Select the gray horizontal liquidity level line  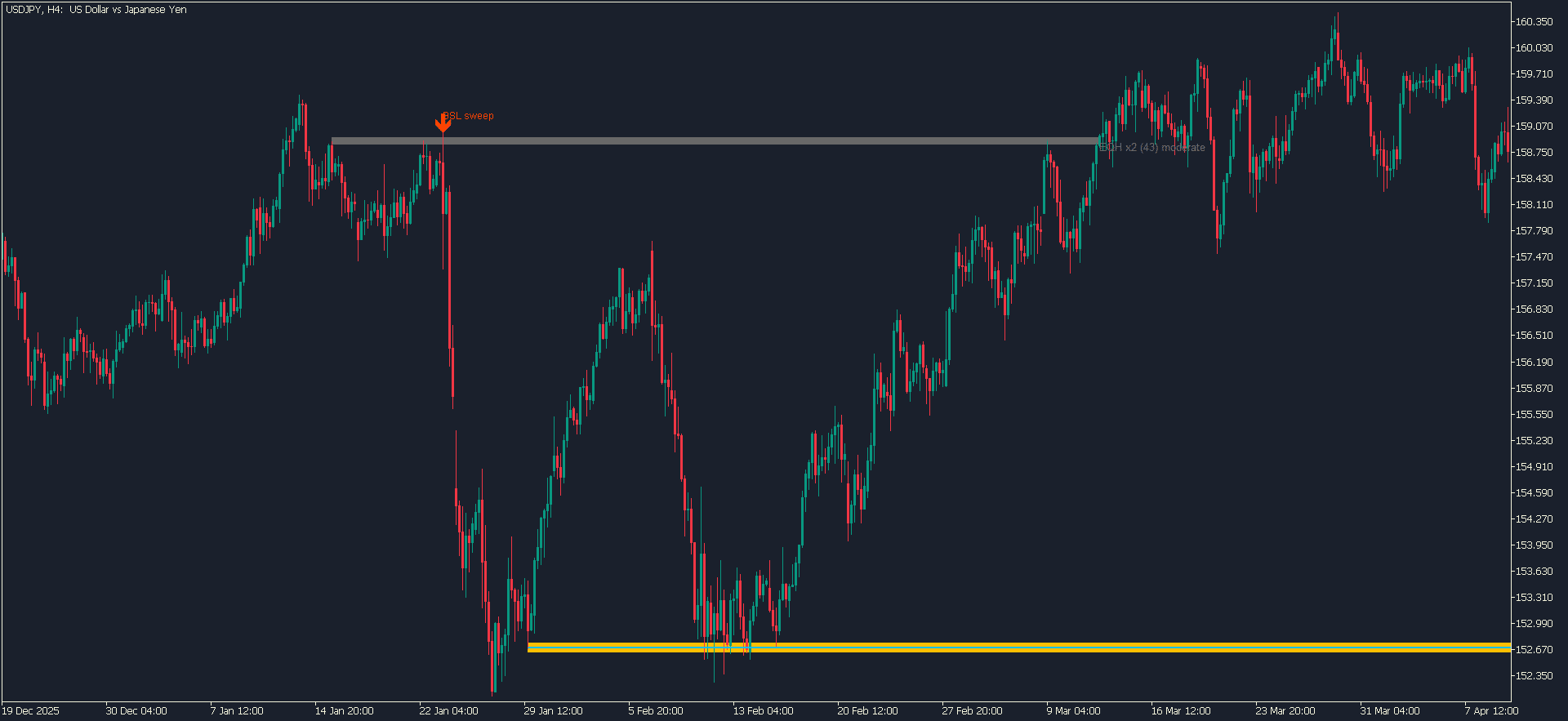[x=715, y=141]
